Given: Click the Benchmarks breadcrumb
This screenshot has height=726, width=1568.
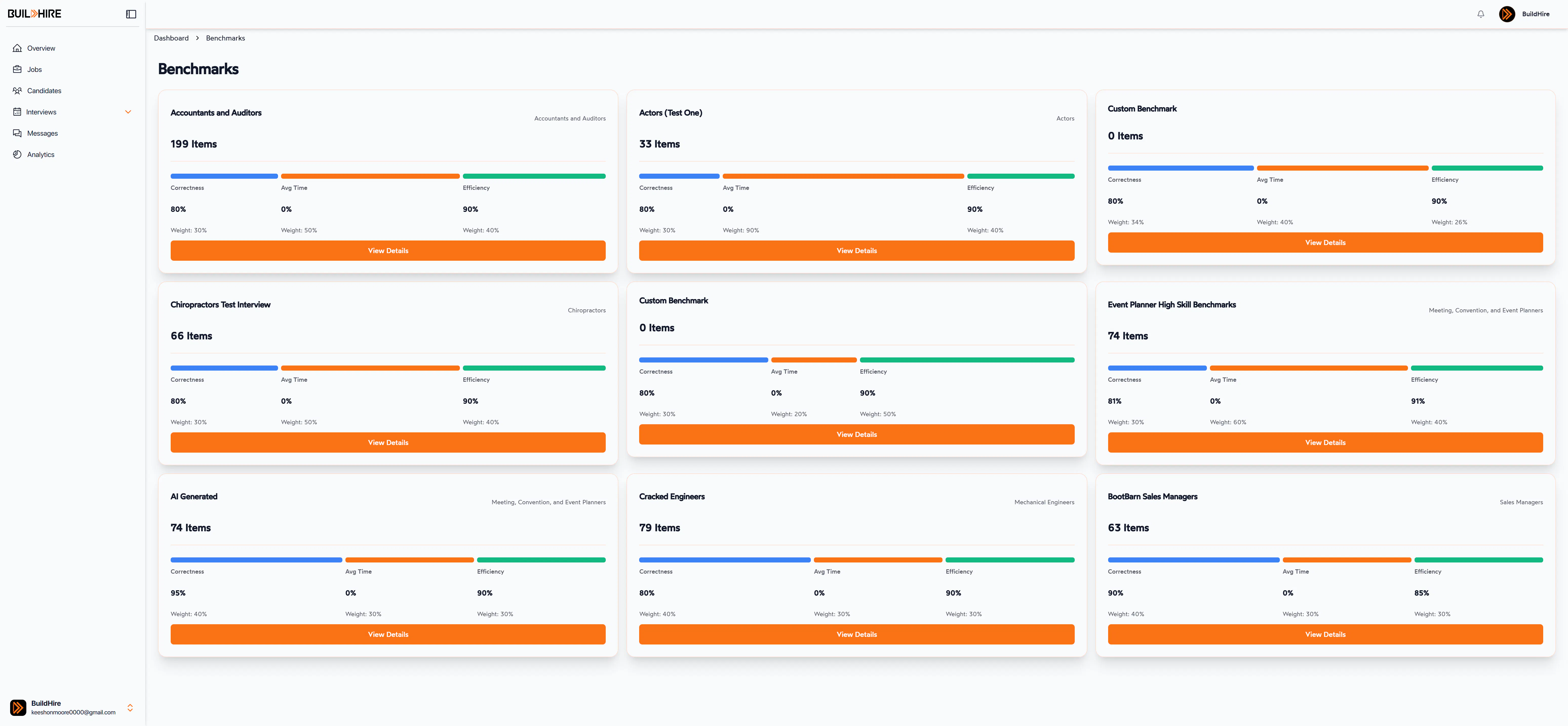Looking at the screenshot, I should click(x=225, y=38).
